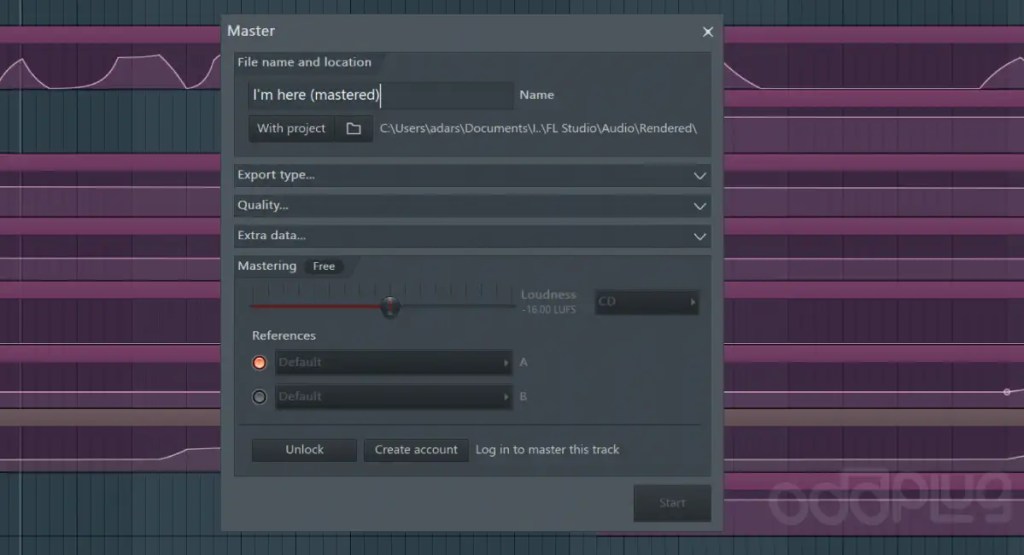Click the Start button
1024x555 pixels.
(x=672, y=503)
